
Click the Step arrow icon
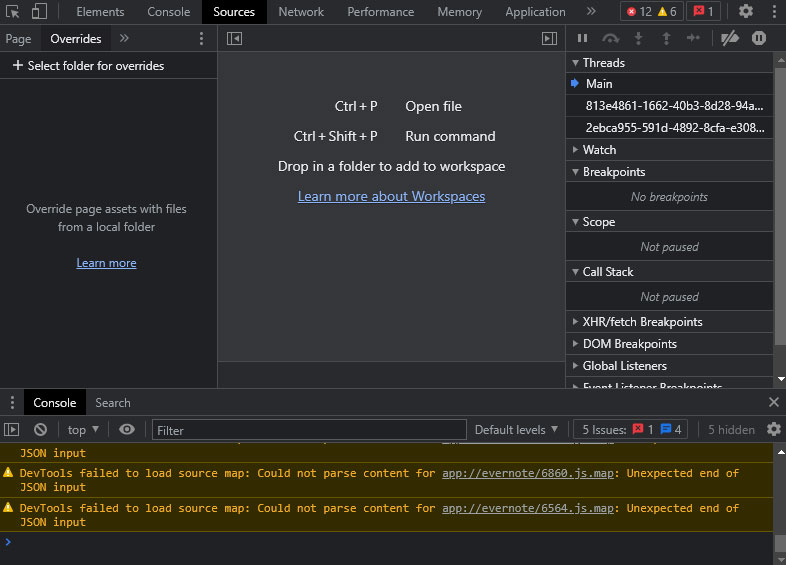click(x=693, y=38)
